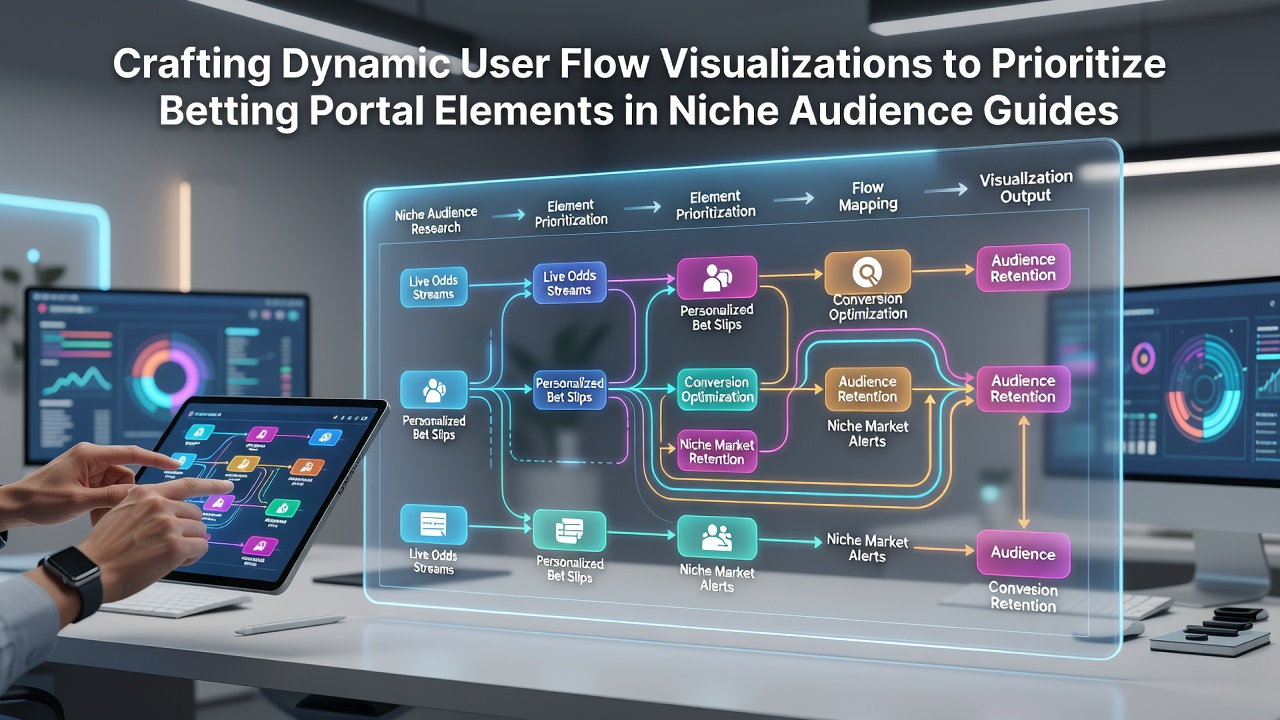The height and width of the screenshot is (720, 1280).
Task: Select the teal Conversion Optimization node
Action: coord(716,390)
